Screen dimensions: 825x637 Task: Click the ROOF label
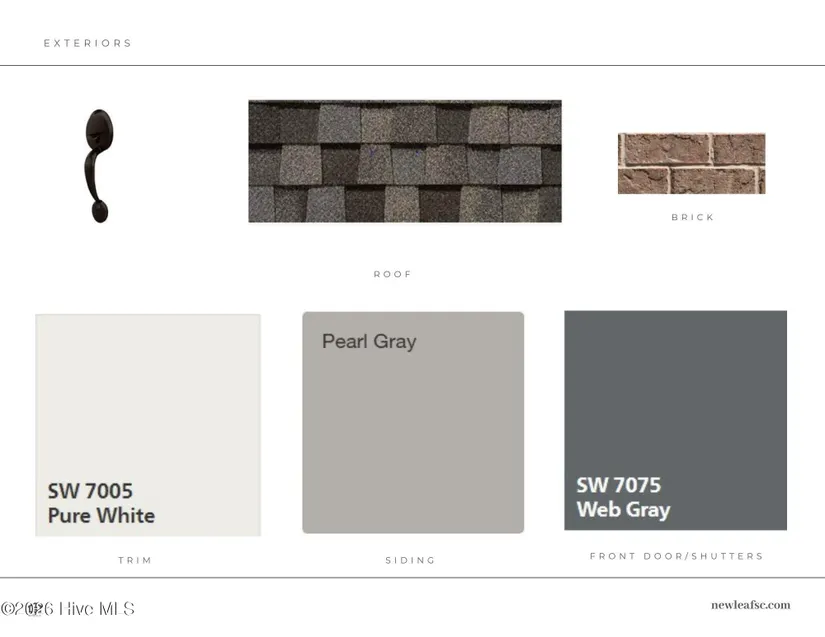(393, 274)
